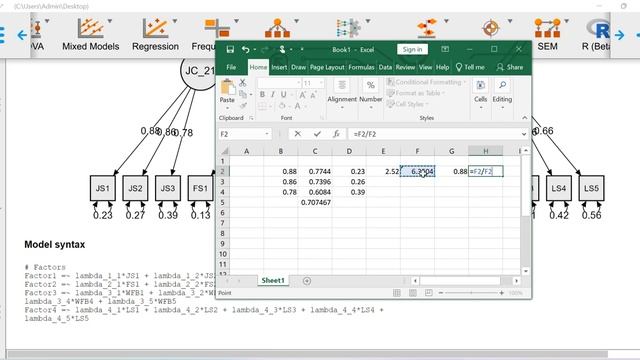Collapse the Excel ribbon with chevron

[524, 118]
